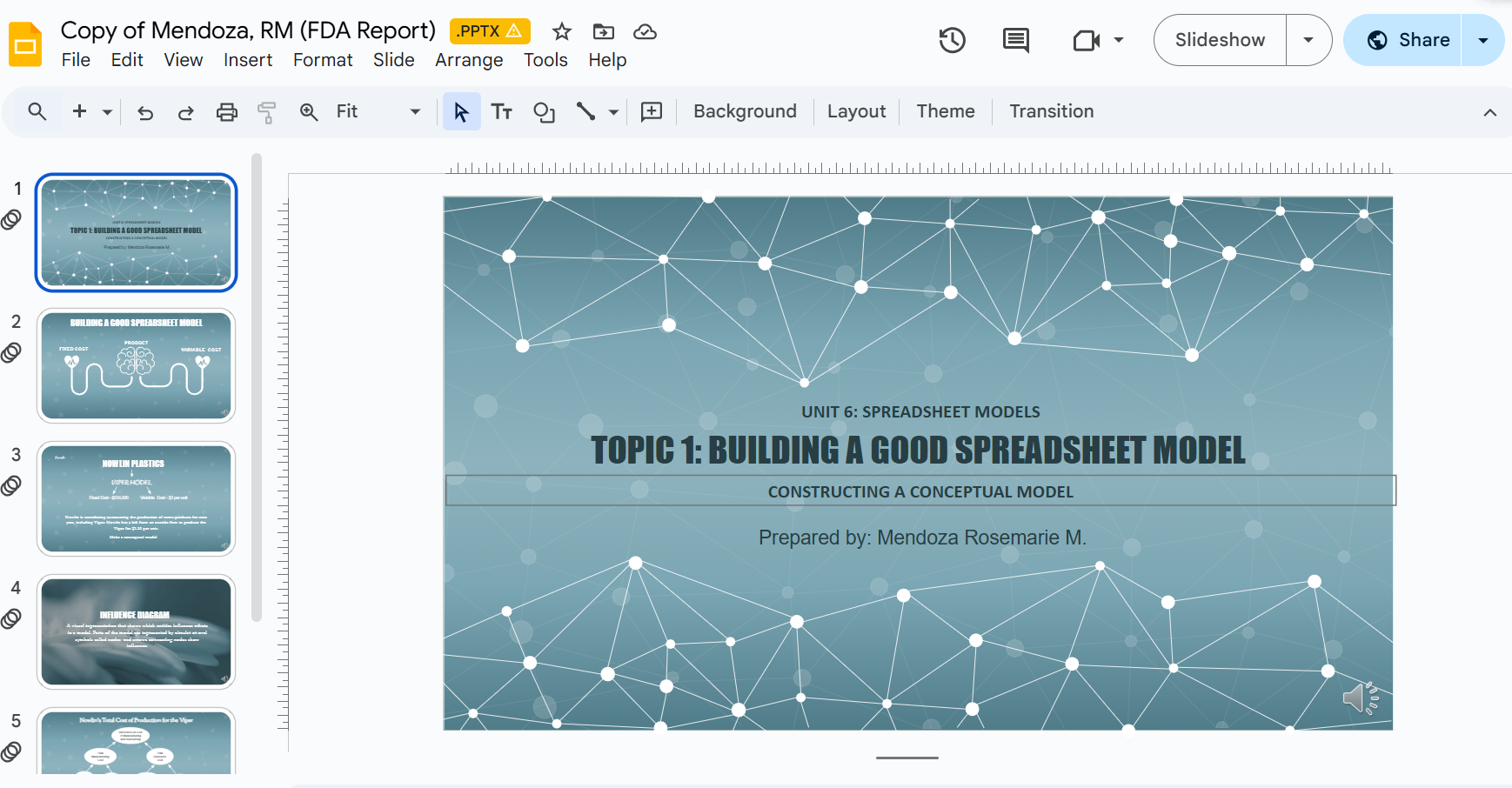Select the line drawing tool
The width and height of the screenshot is (1512, 788).
click(585, 111)
